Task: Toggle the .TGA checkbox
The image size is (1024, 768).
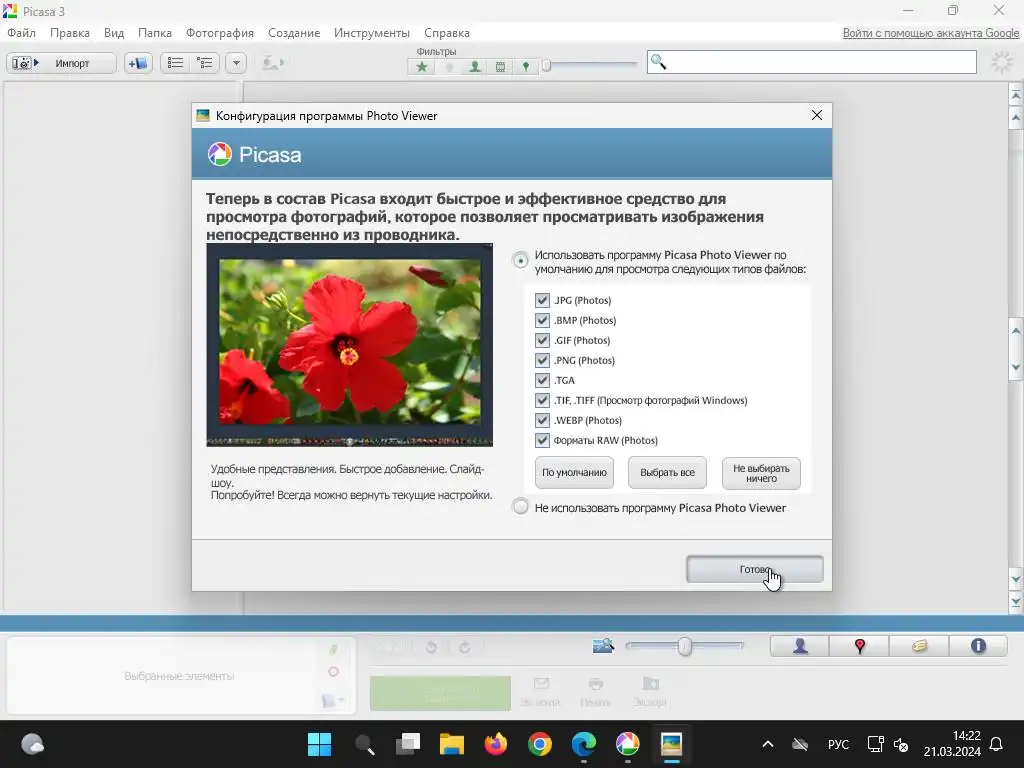Action: [x=542, y=380]
